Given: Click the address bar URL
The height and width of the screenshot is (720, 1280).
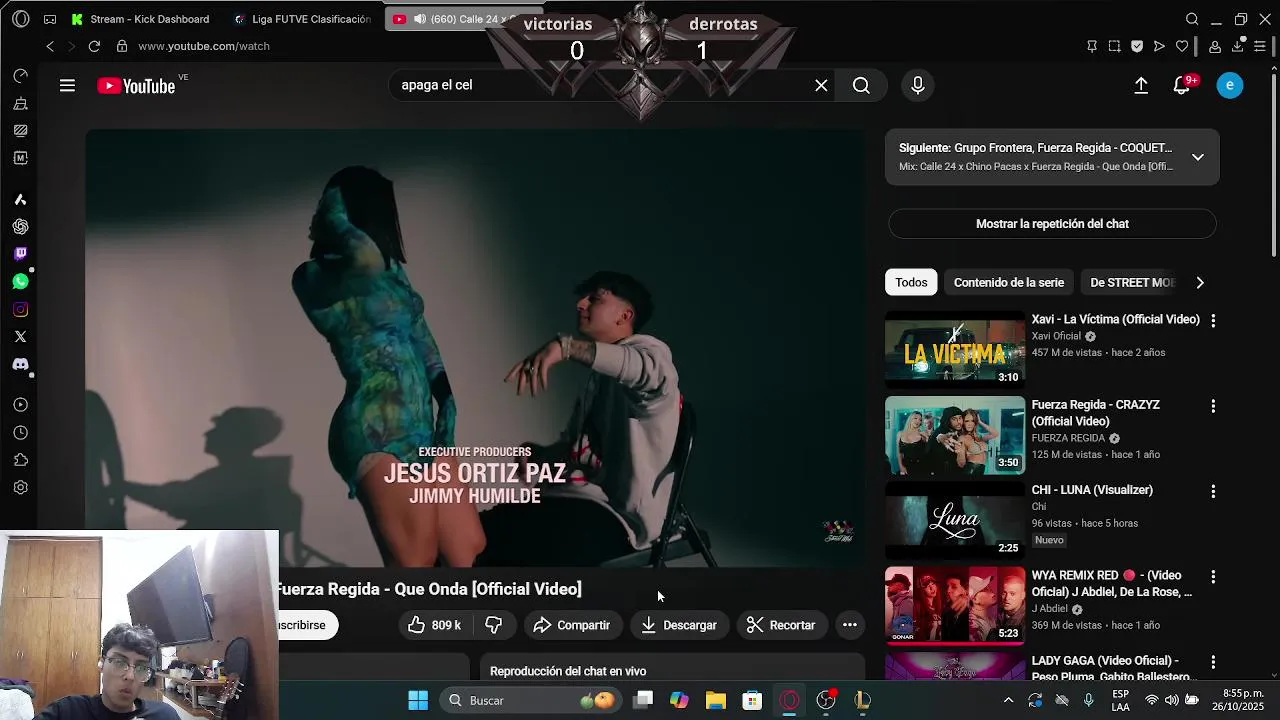Looking at the screenshot, I should click(x=204, y=46).
